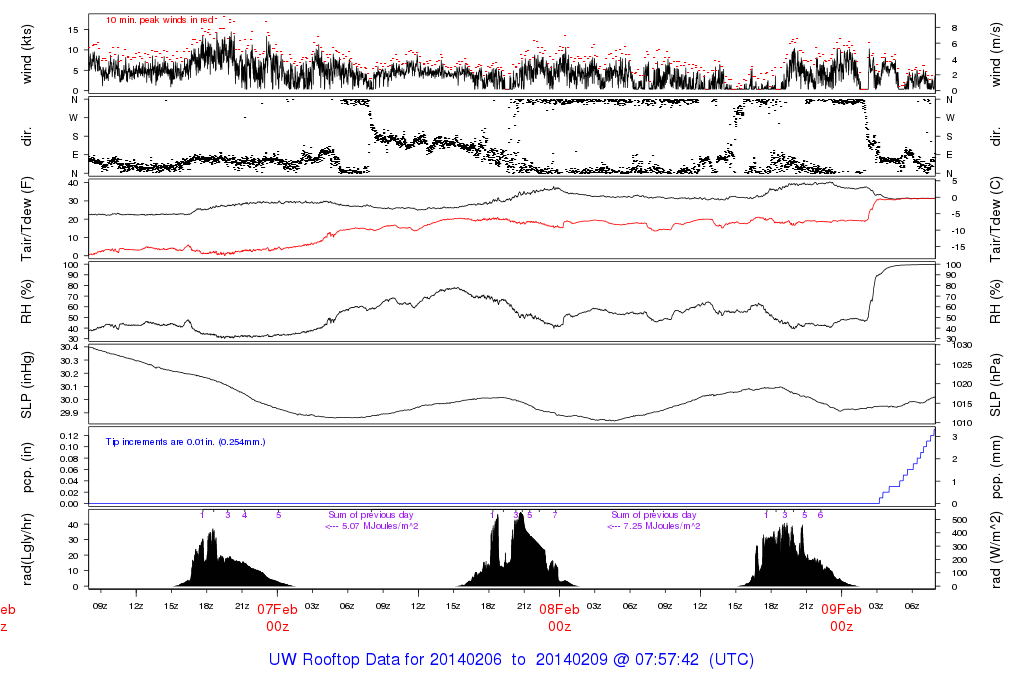This screenshot has width=1024, height=700.
Task: Click the '1010' hPa tick value
Action: coord(962,423)
